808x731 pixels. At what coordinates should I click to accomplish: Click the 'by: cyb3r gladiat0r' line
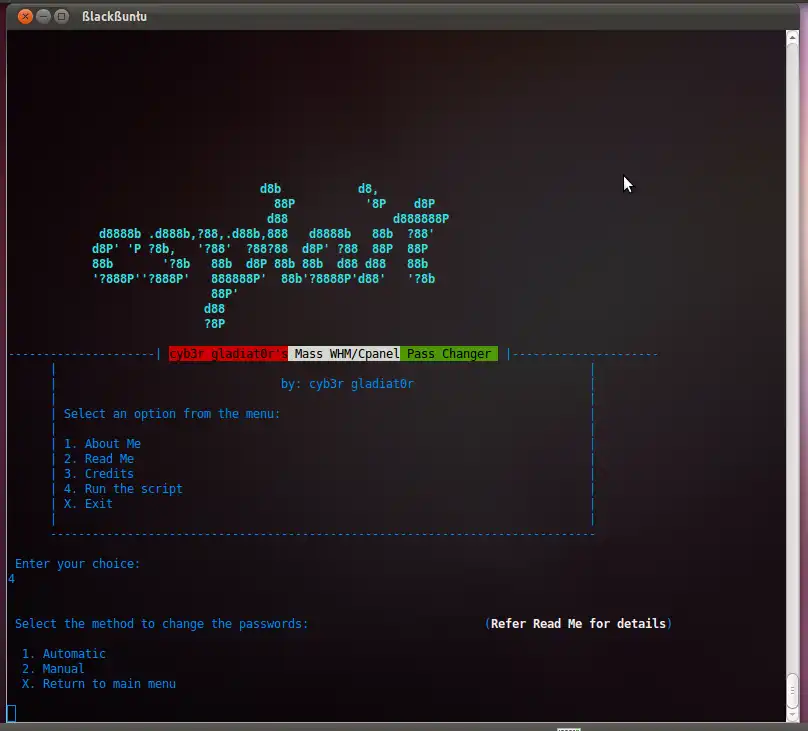pos(347,384)
